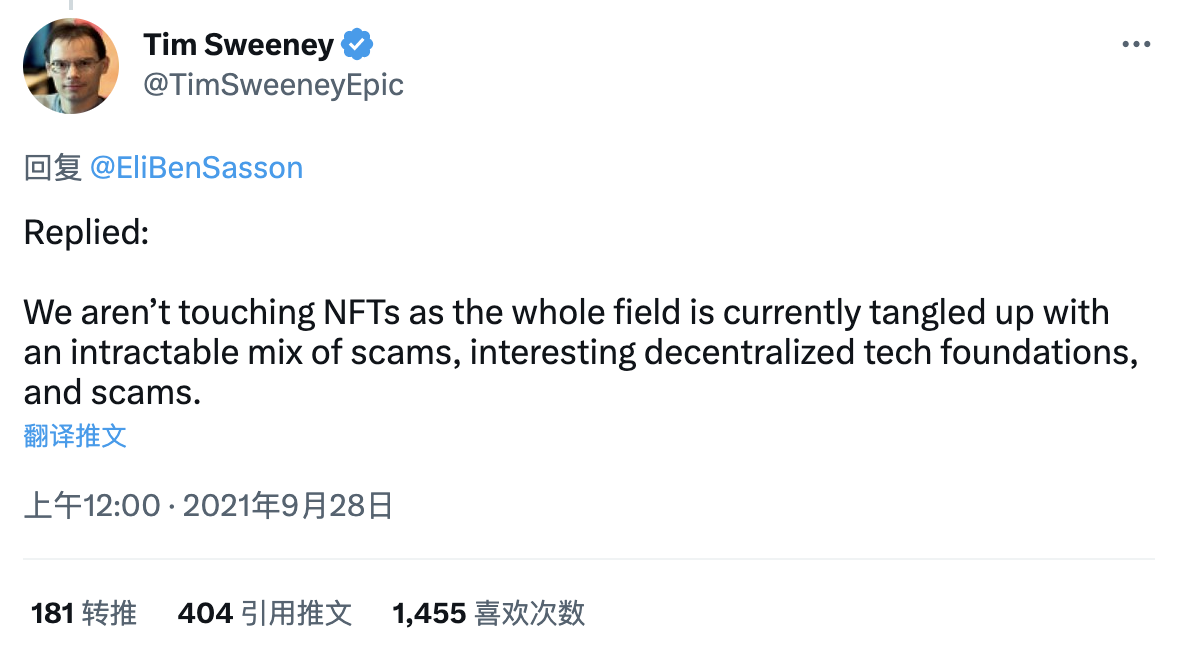Click the thread connector line above the avatar
Image resolution: width=1178 pixels, height=654 pixels.
click(x=71, y=5)
